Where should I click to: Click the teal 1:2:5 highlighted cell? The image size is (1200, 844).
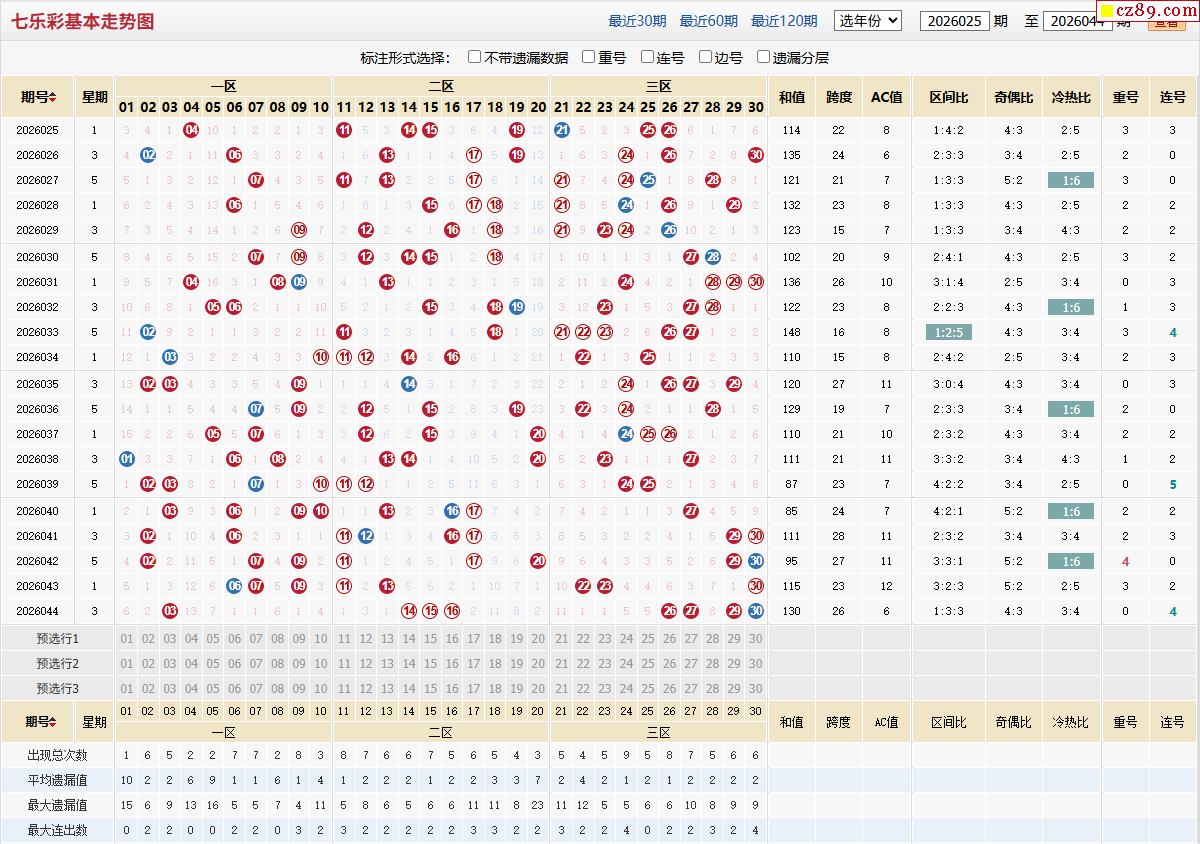coord(947,332)
